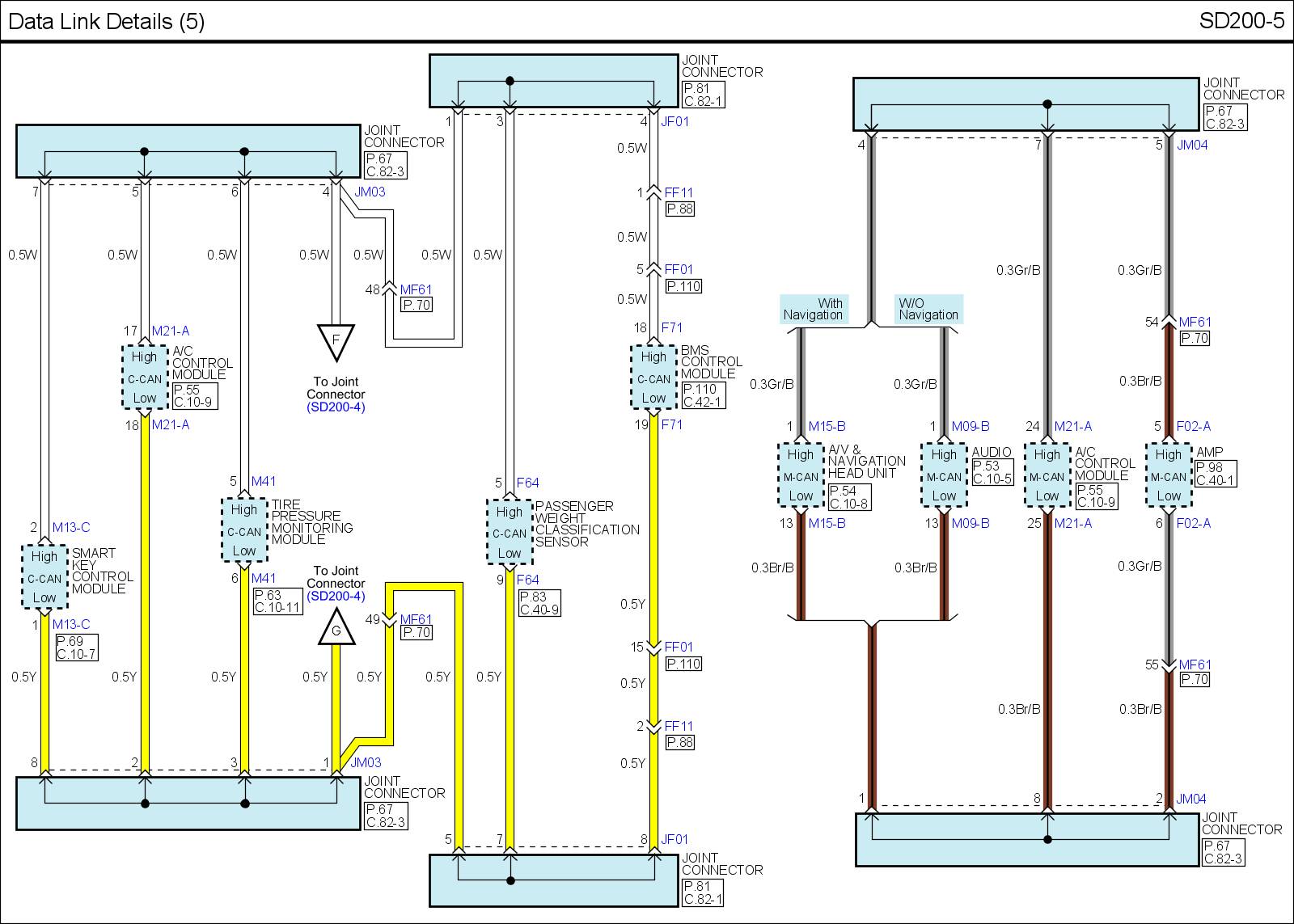Select the Tire Pressure Monitoring Module C-CAN box
Image resolution: width=1294 pixels, height=924 pixels.
tap(243, 530)
